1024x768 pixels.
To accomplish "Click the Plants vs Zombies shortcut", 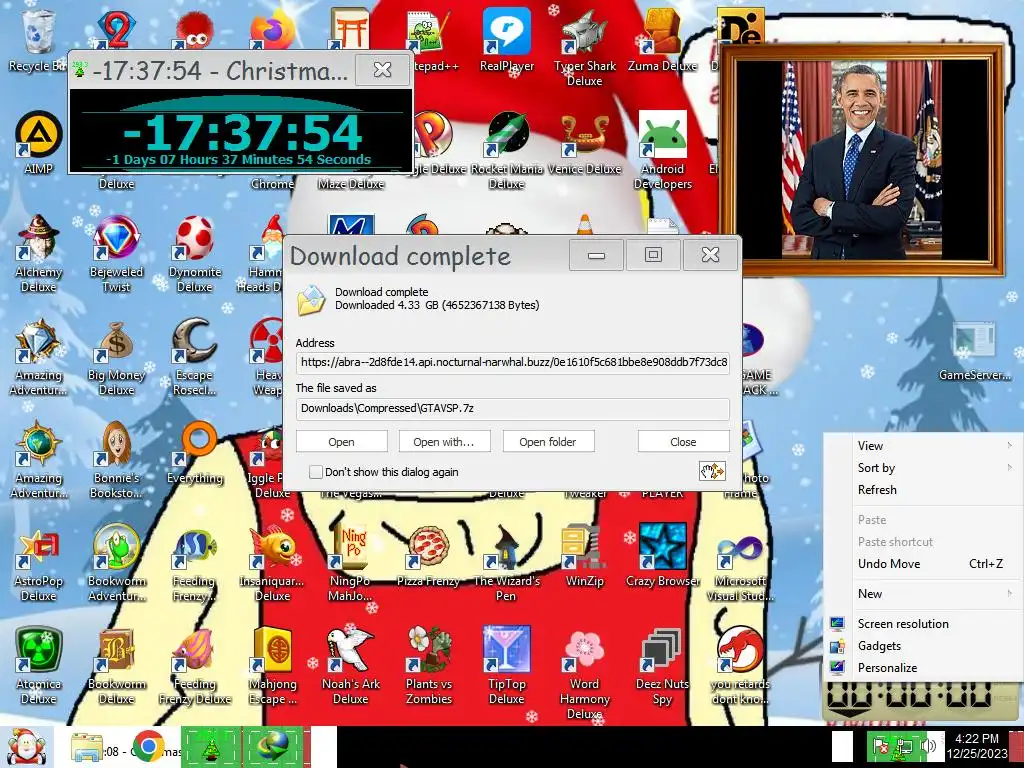I will tap(428, 665).
